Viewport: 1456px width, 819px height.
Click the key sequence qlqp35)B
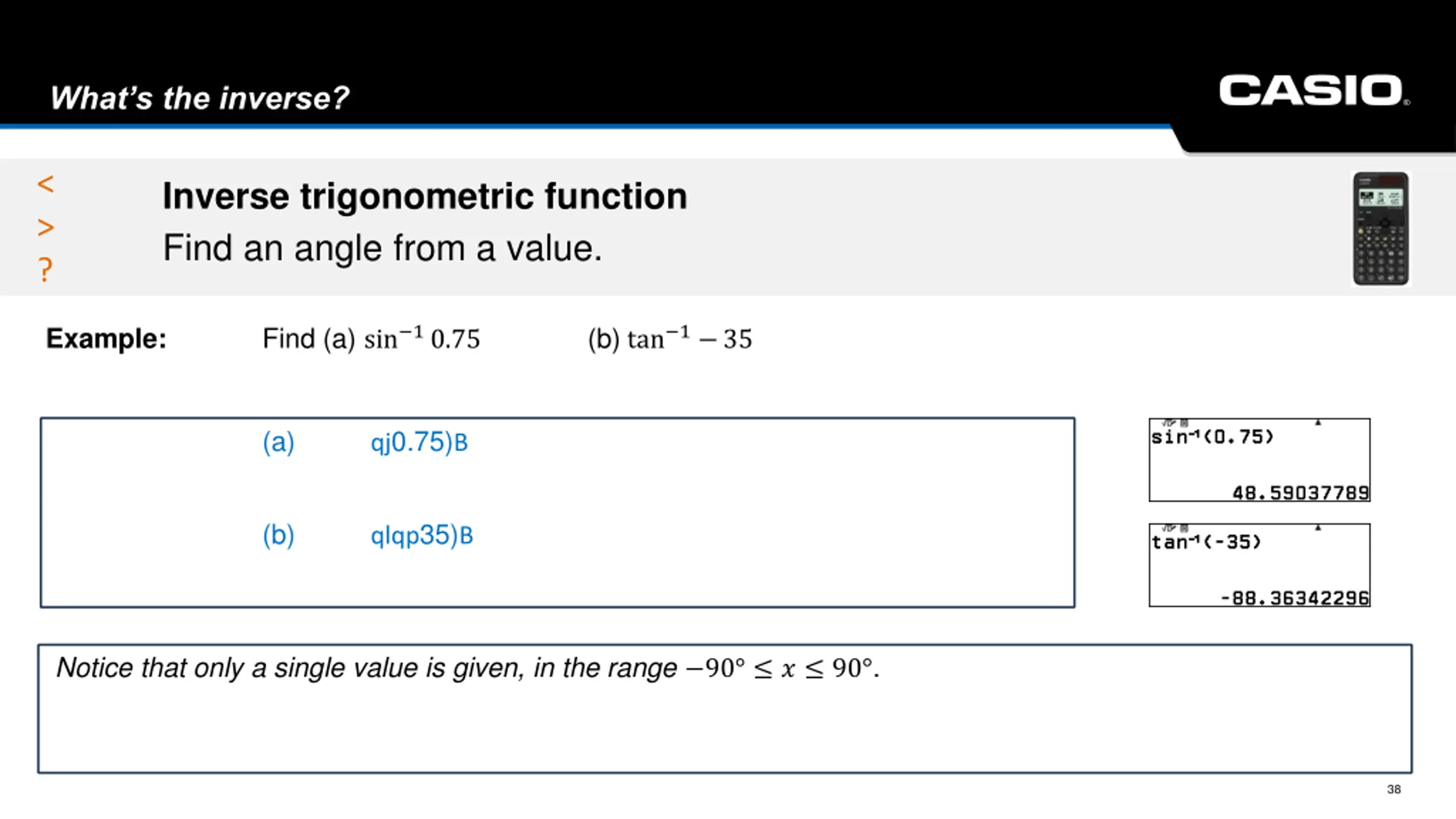(421, 535)
